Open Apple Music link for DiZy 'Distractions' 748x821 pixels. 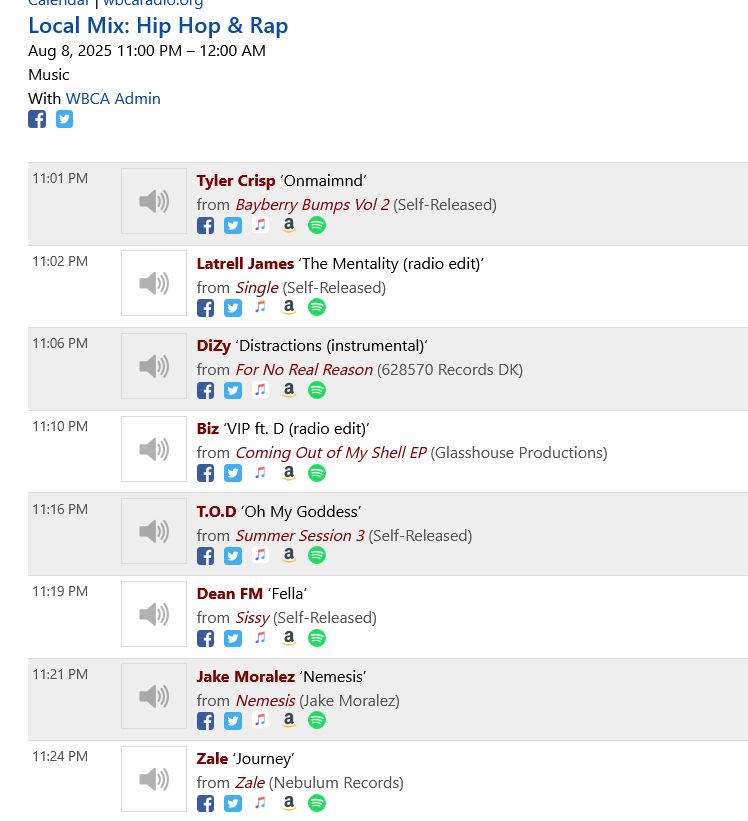click(260, 390)
